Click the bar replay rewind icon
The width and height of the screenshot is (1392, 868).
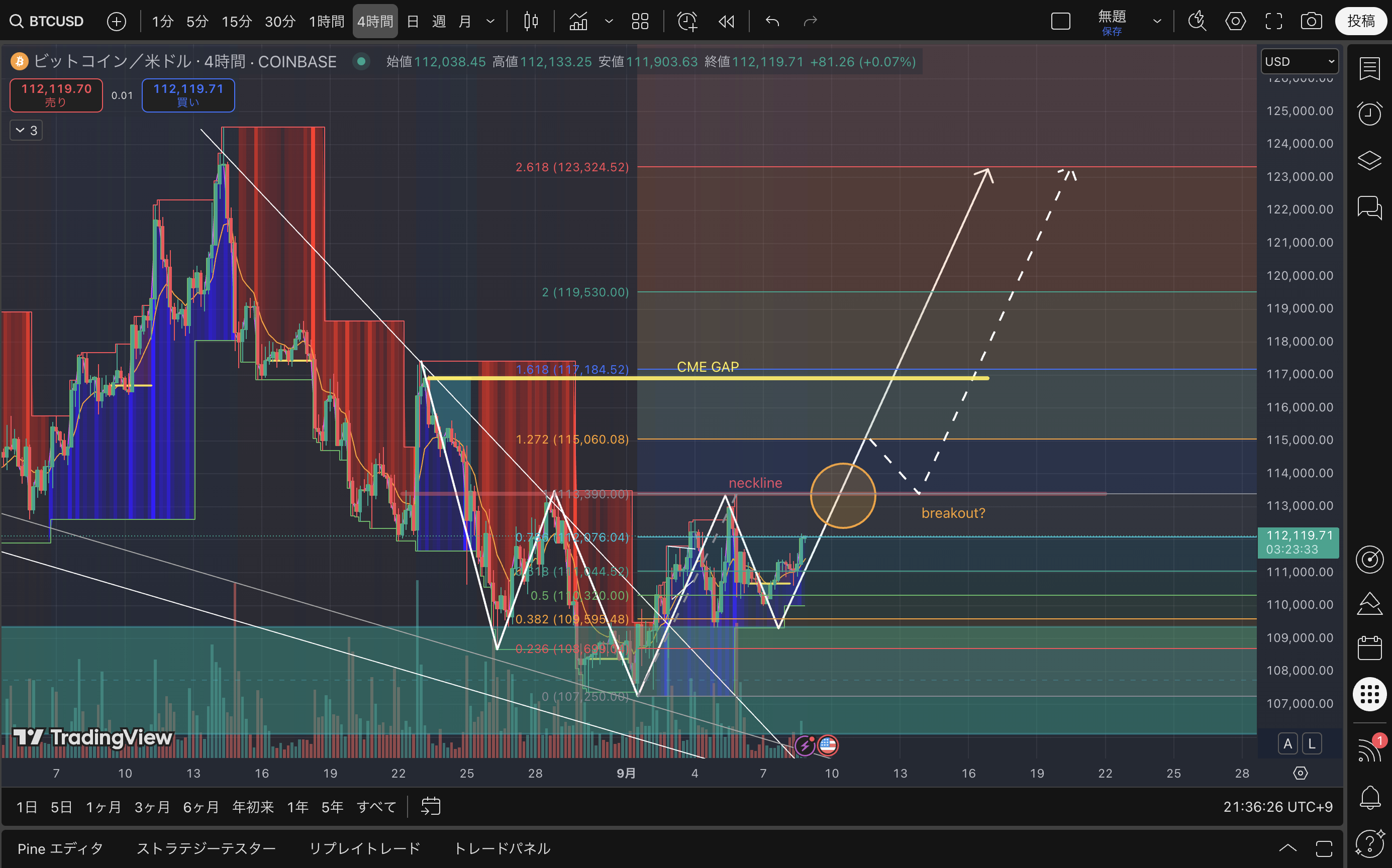pos(727,22)
